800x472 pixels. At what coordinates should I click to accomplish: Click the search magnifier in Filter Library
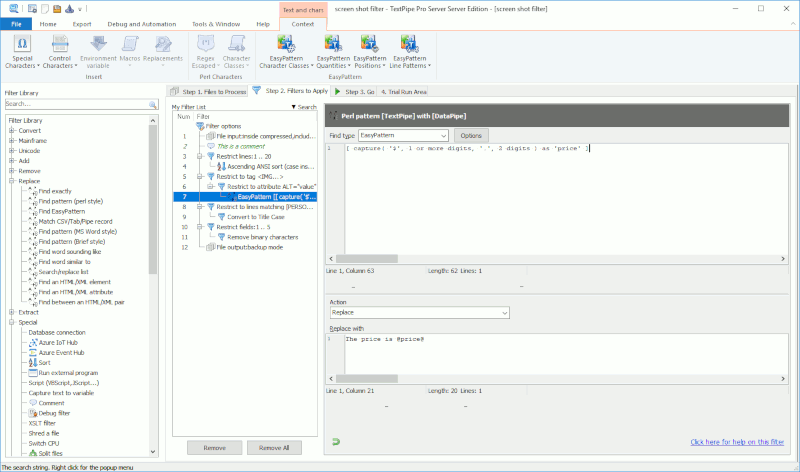click(153, 104)
